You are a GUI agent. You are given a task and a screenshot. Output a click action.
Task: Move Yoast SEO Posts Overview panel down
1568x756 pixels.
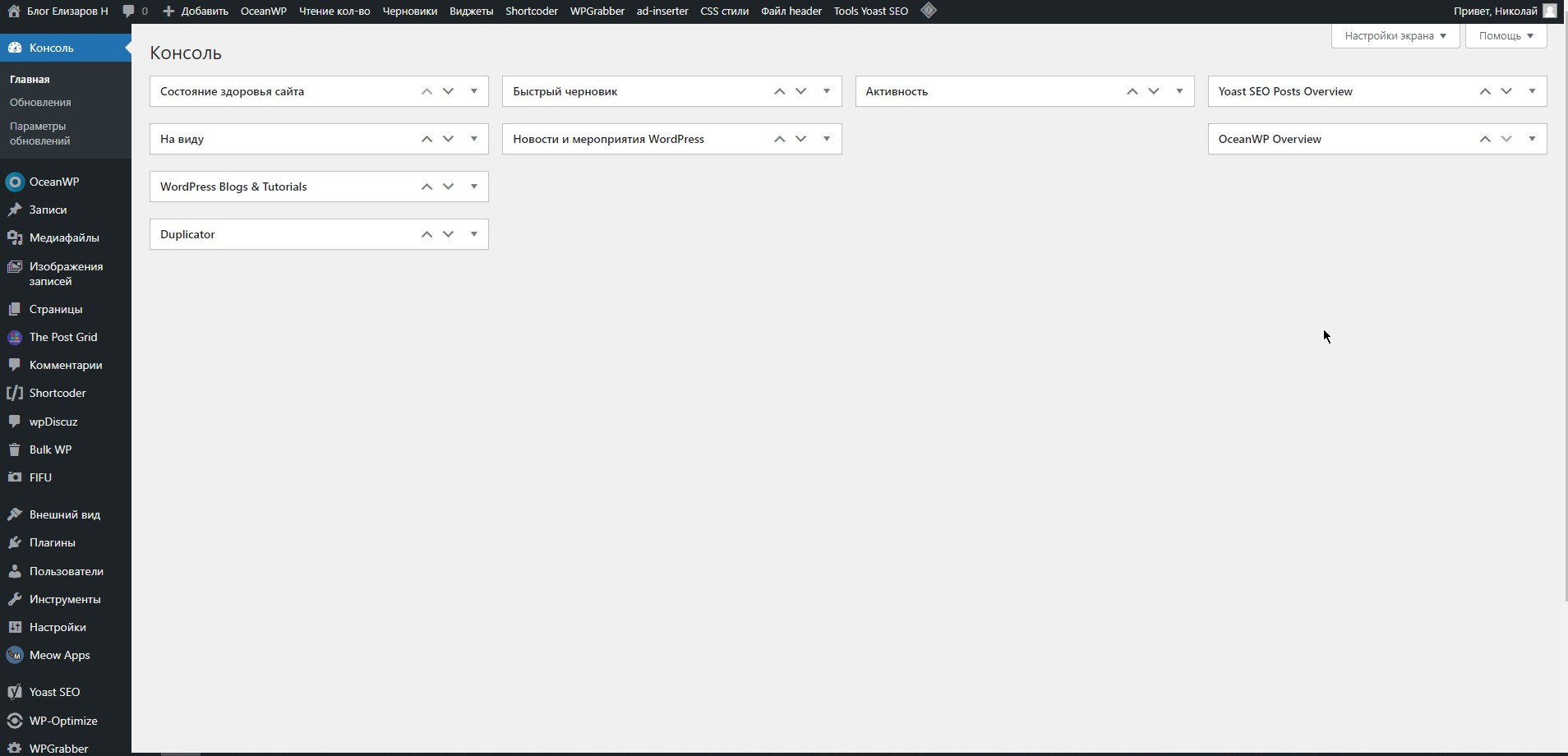click(1506, 91)
